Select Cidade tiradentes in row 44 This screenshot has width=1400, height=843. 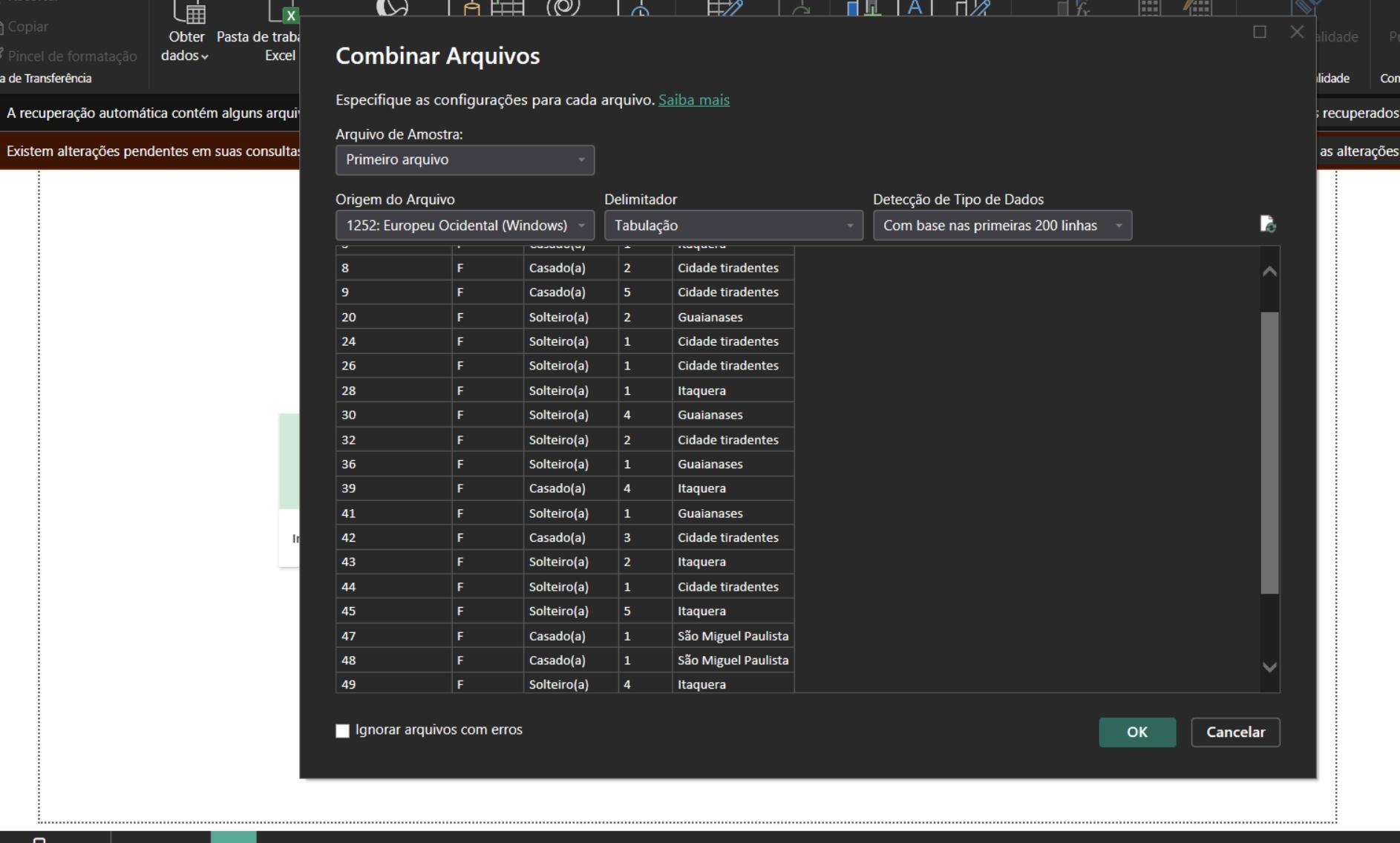(733, 586)
